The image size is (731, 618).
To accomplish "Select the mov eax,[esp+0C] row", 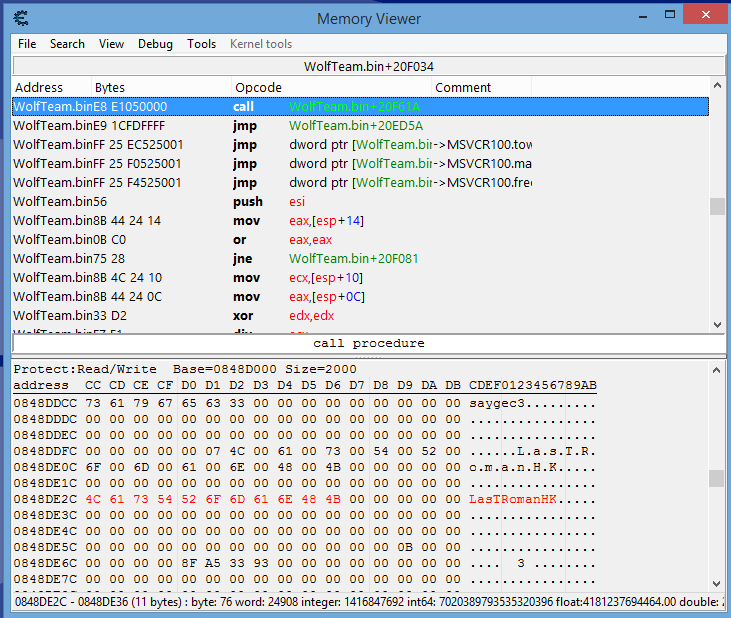I will click(360, 296).
